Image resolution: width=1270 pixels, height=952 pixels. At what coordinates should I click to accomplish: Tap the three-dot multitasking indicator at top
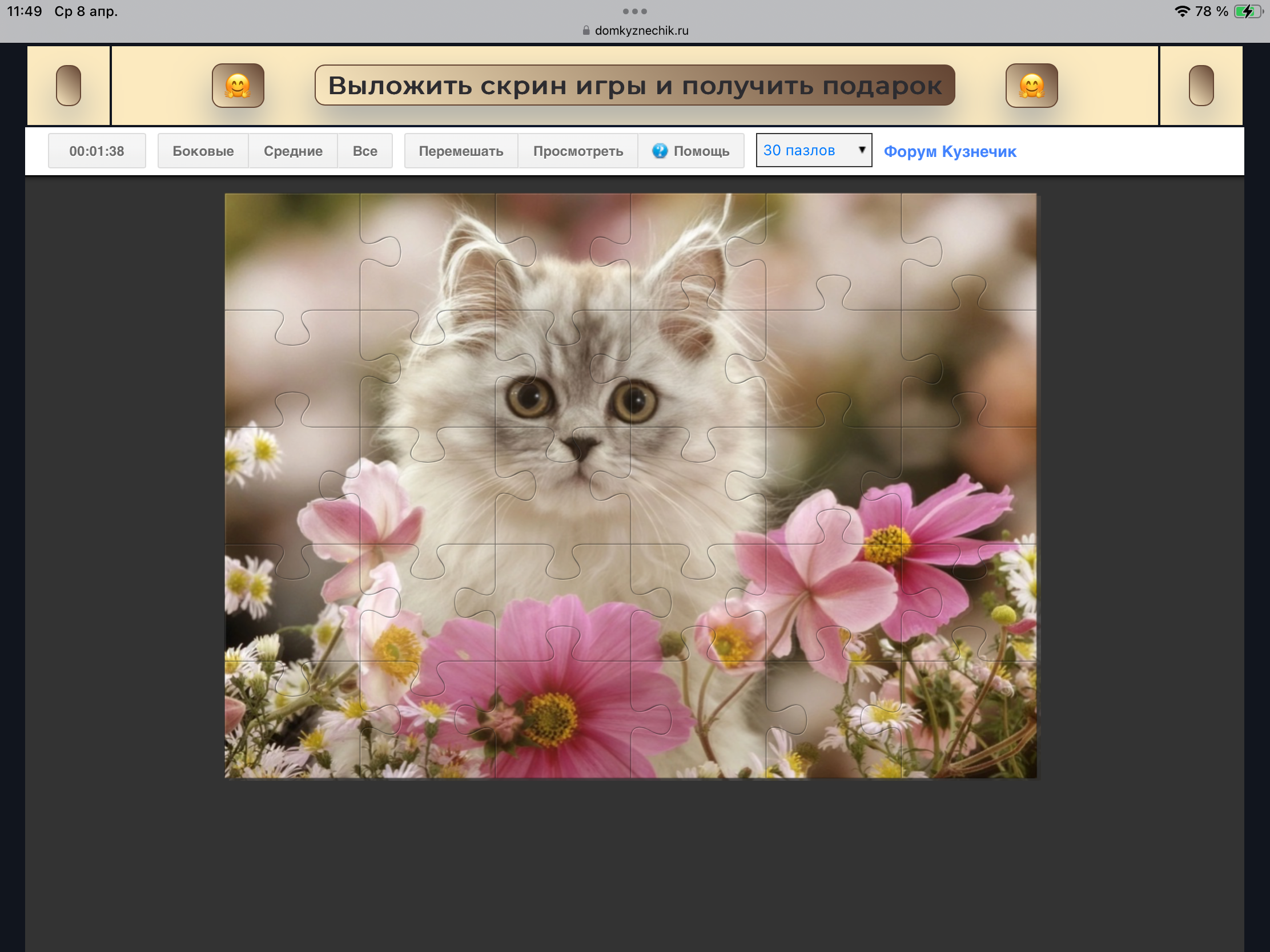coord(634,11)
